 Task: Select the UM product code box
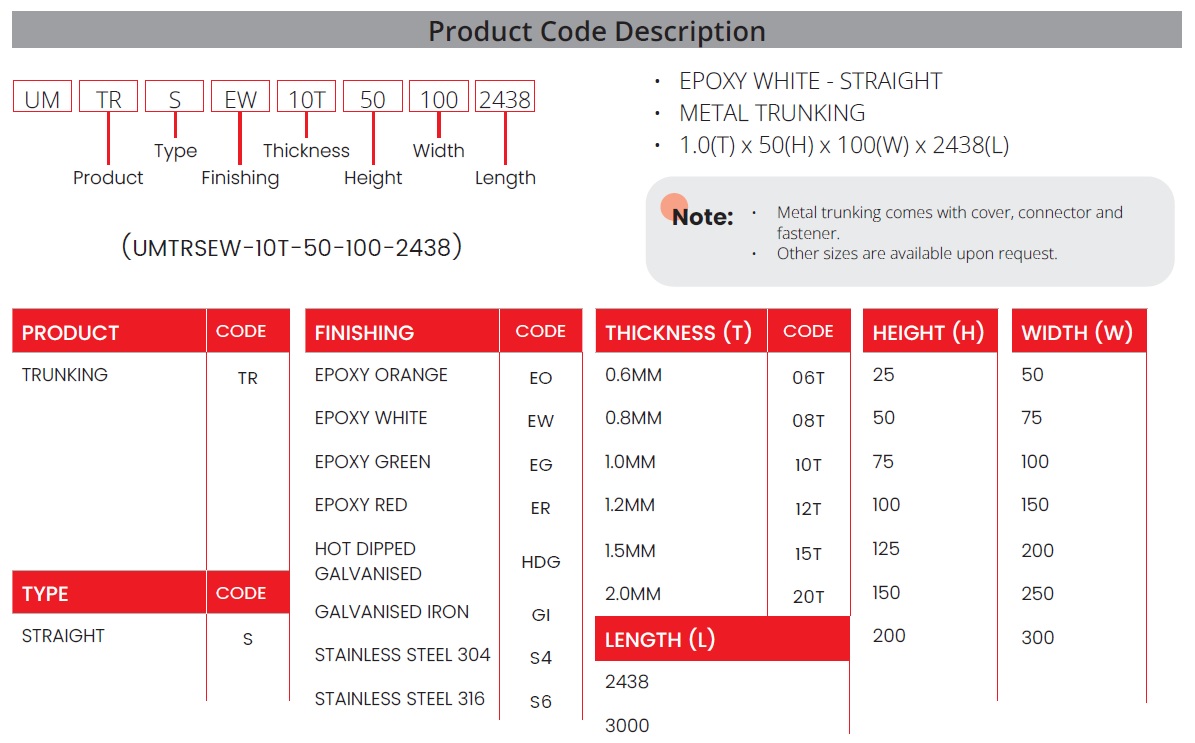pos(41,96)
